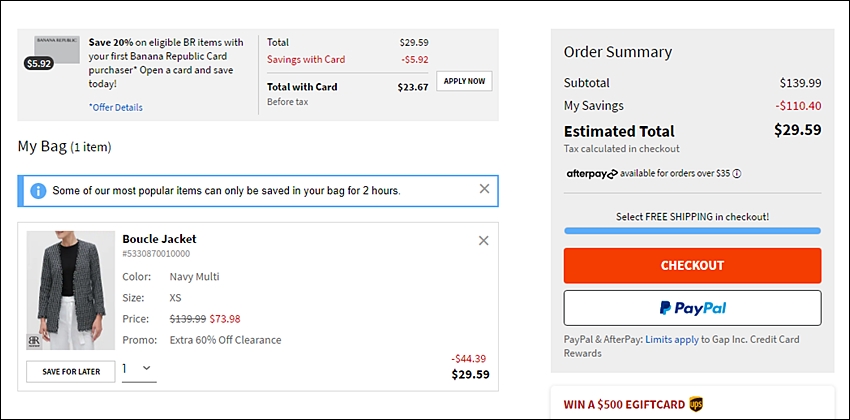Open the Boucle Jacket product title

tap(159, 239)
